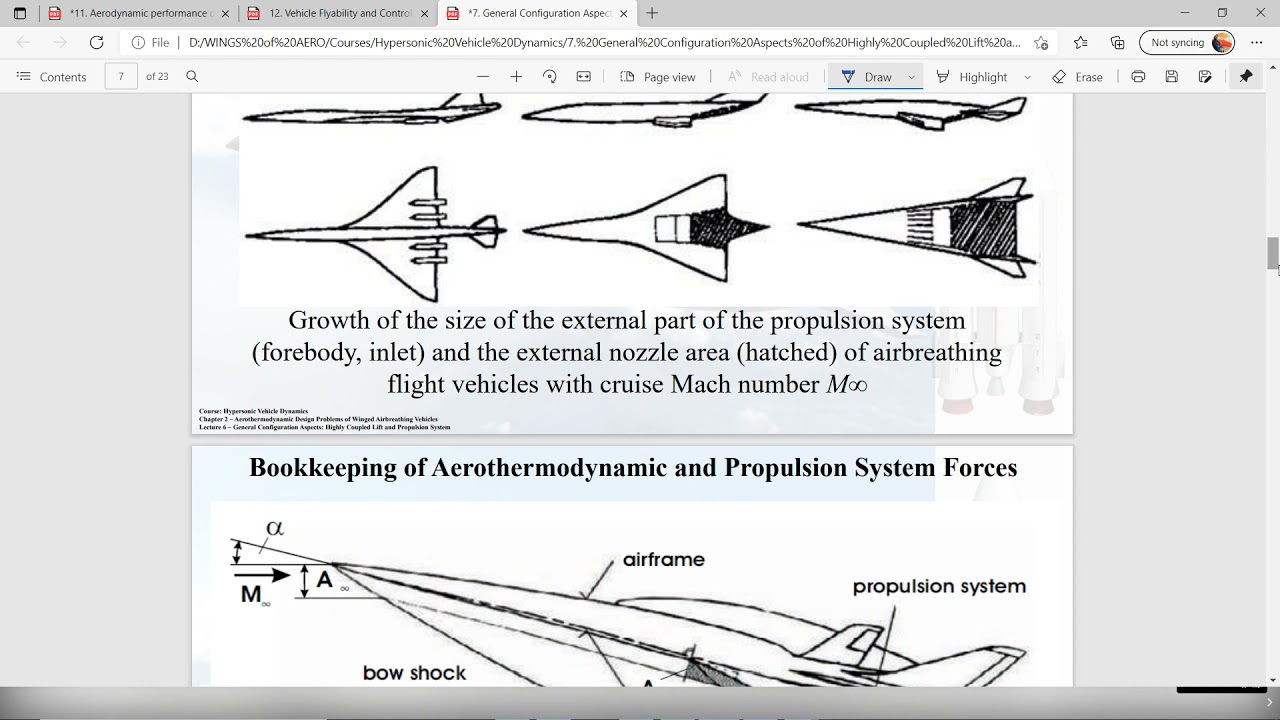Click the vertical scrollbar thumb
1280x720 pixels.
(1273, 253)
